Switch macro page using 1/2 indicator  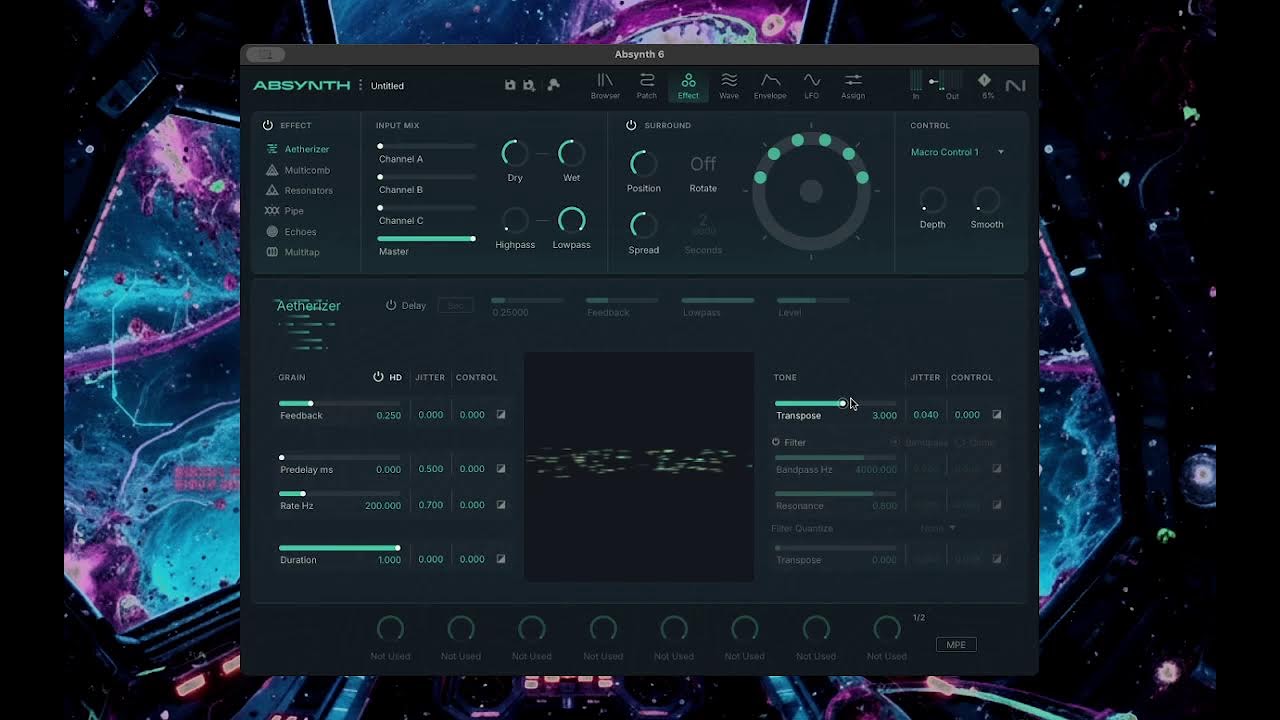pyautogui.click(x=919, y=618)
